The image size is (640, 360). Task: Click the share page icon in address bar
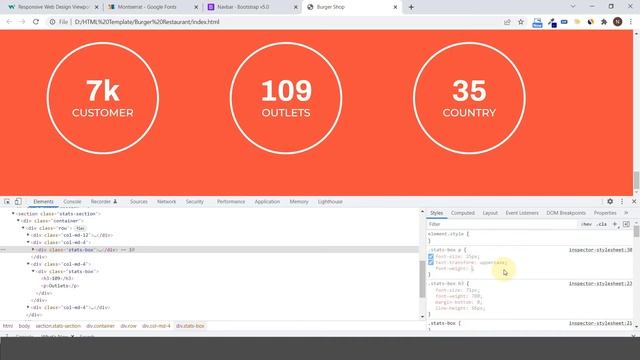coord(507,22)
